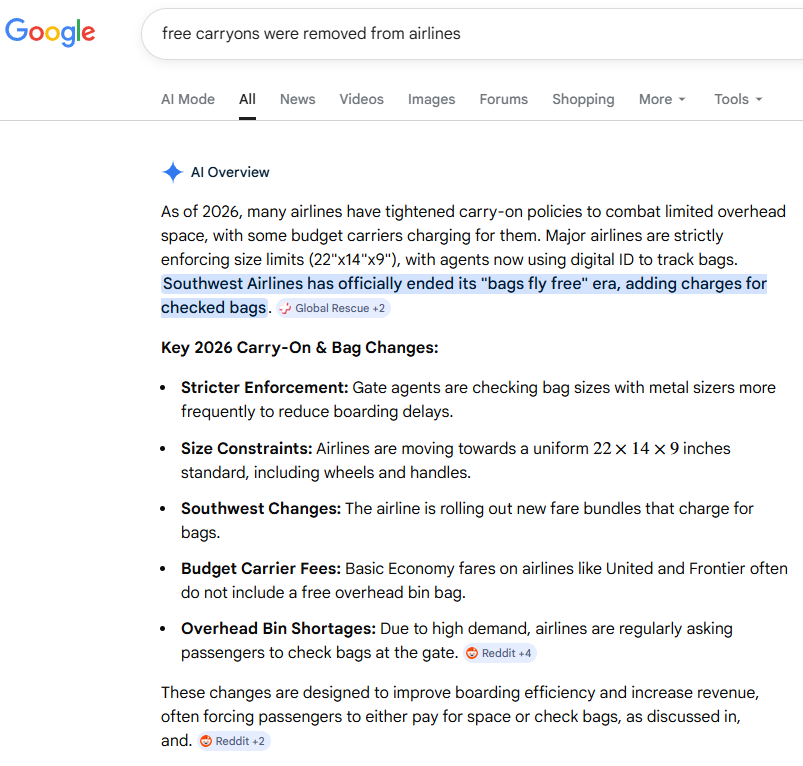Open the Shopping tab

pyautogui.click(x=583, y=99)
